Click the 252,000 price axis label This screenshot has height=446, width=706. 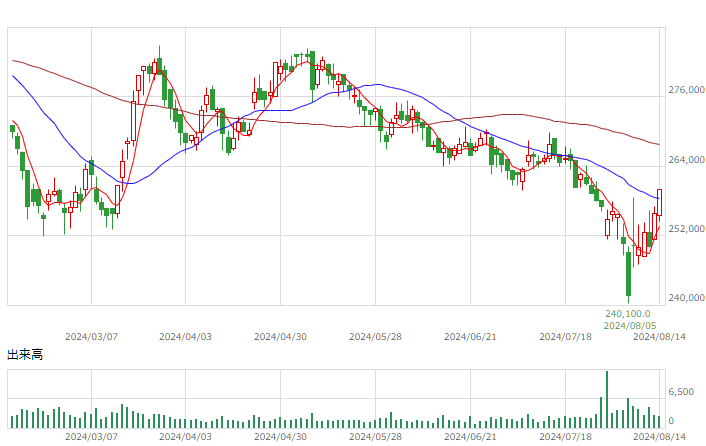coord(686,229)
